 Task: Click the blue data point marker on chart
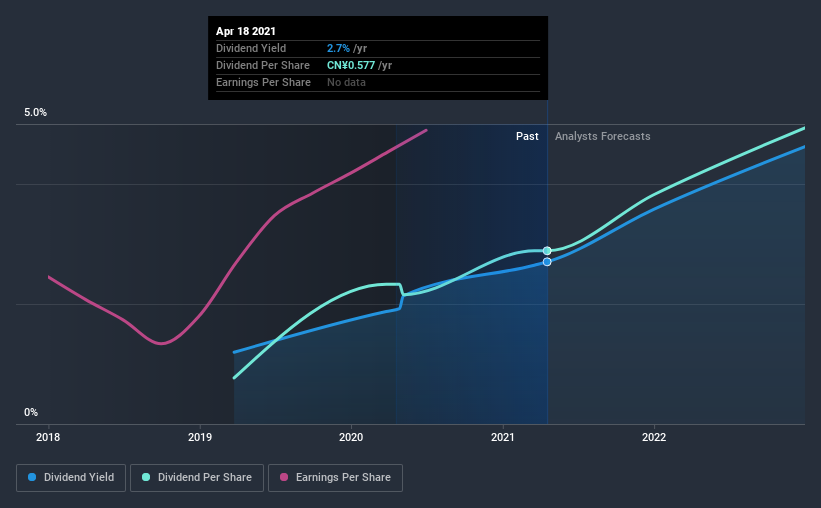547,262
